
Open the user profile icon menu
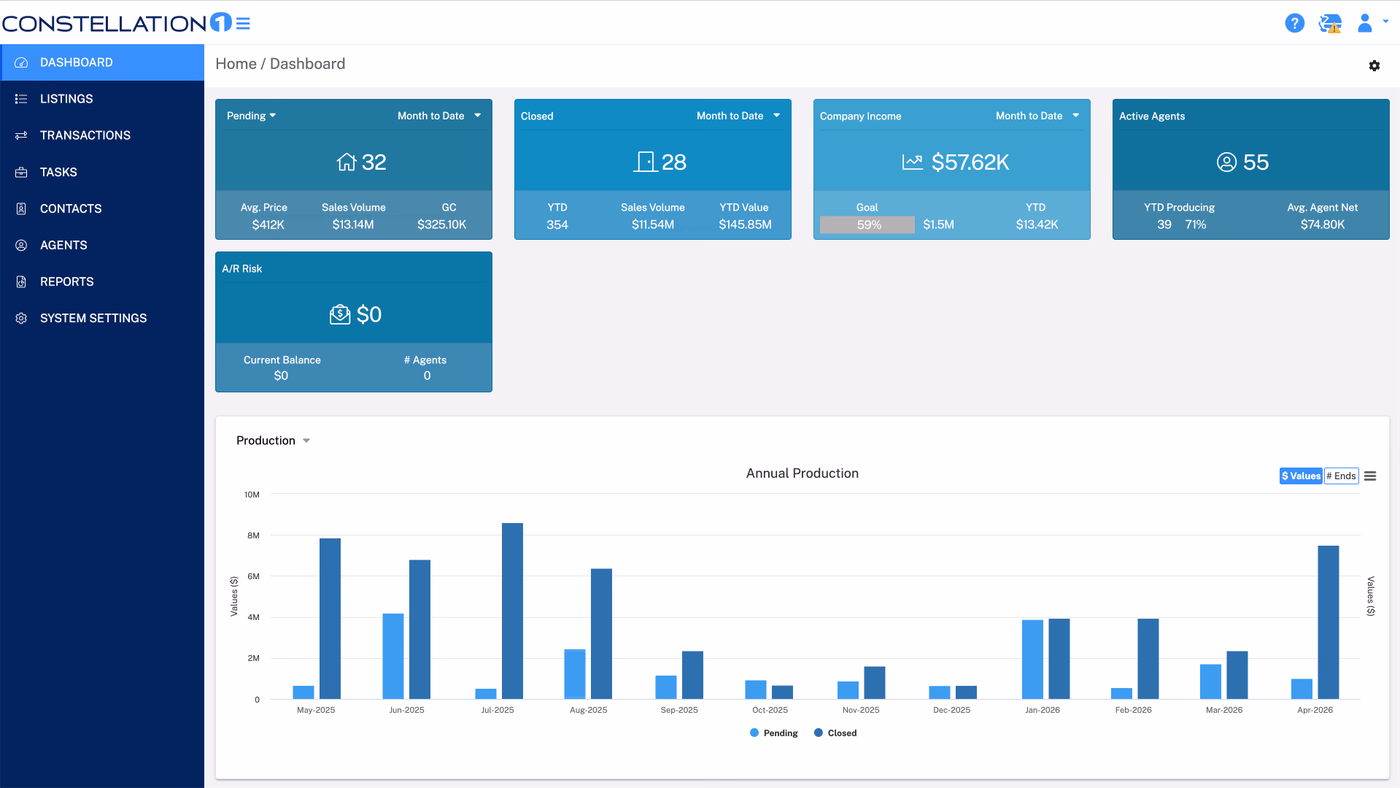click(1365, 23)
